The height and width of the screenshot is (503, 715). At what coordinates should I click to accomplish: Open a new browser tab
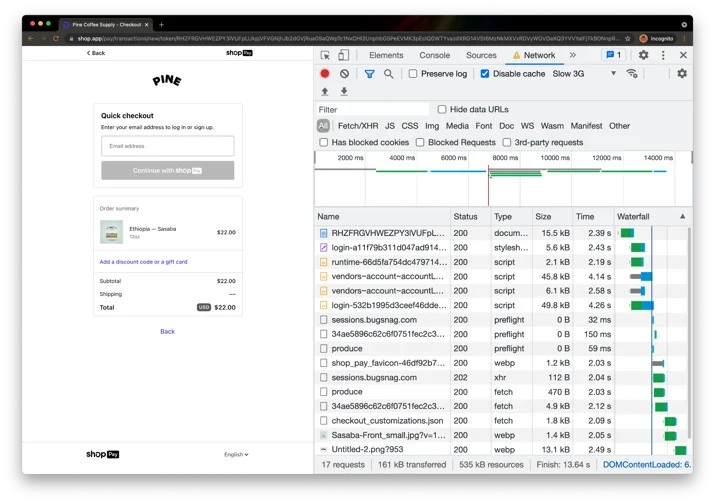[x=161, y=25]
